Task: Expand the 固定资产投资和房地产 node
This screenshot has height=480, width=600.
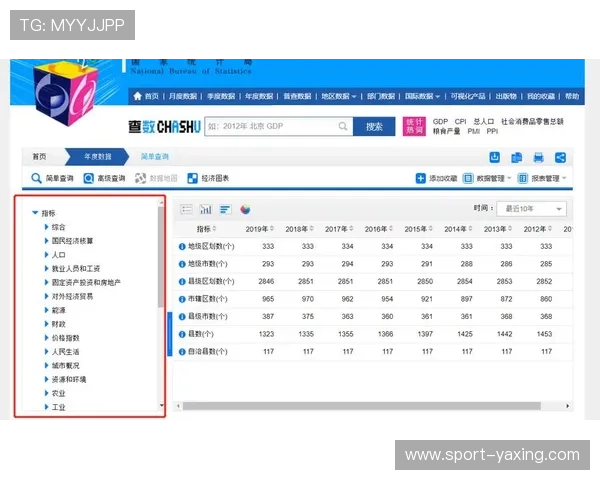Action: 46,282
